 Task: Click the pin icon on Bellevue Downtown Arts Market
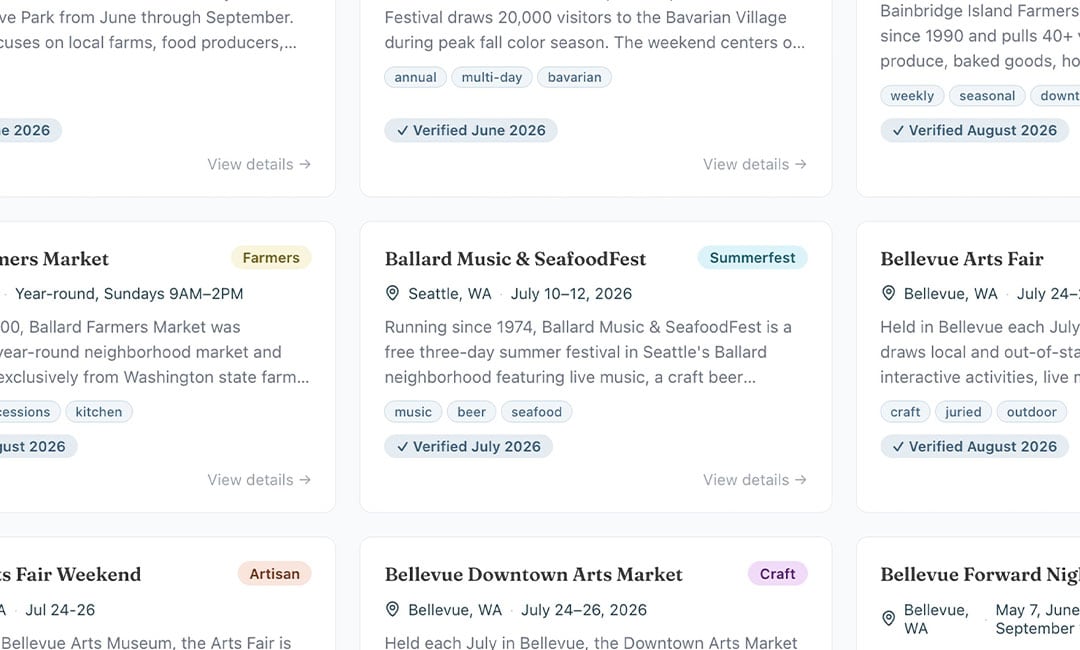click(x=392, y=609)
